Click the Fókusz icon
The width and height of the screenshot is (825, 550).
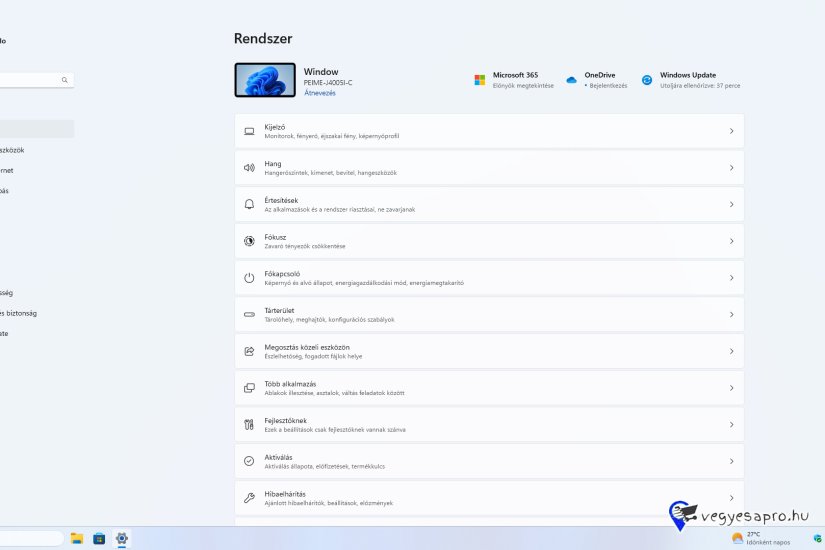click(249, 241)
